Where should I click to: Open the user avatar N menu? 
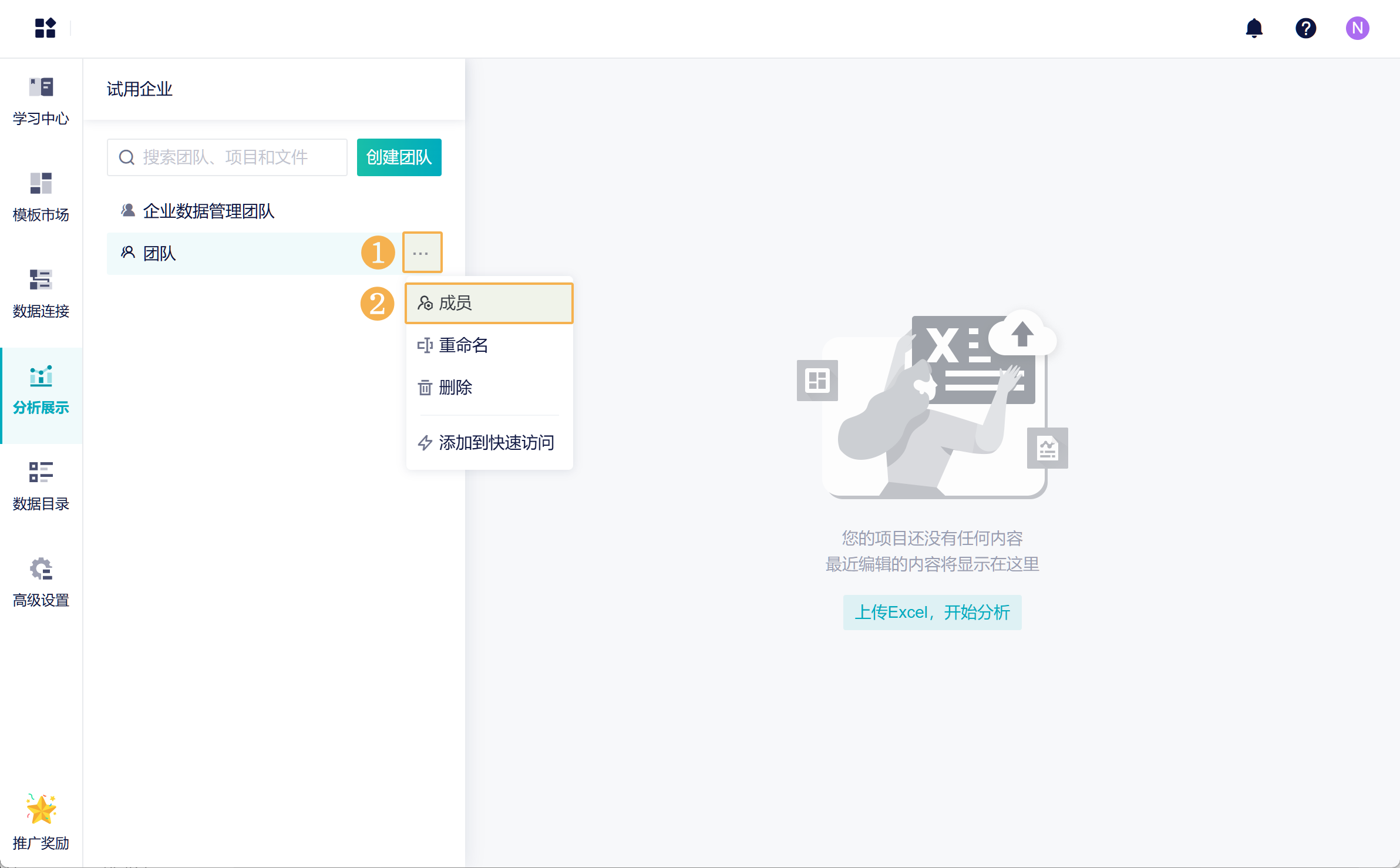coord(1357,28)
